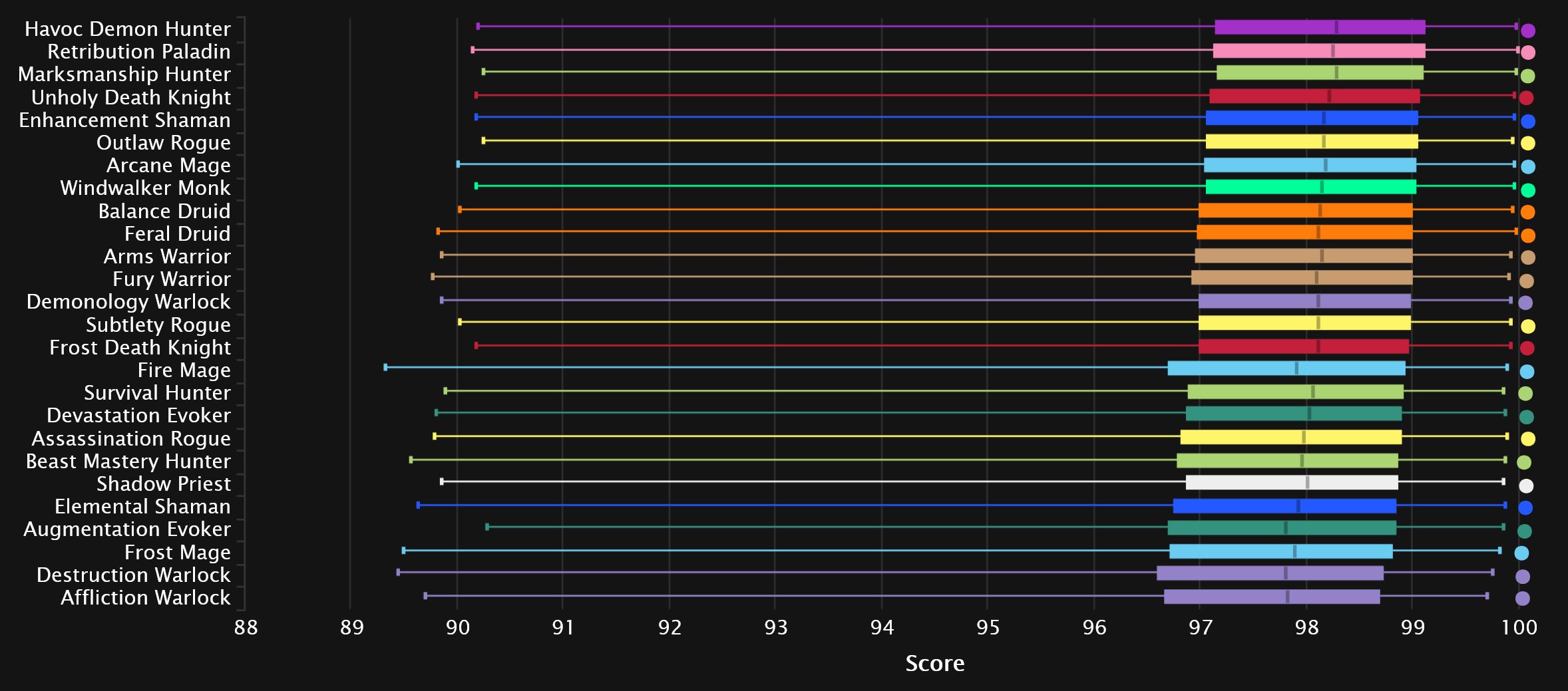Select the Frost Mage label
Screen dimensions: 1568x691
click(178, 553)
